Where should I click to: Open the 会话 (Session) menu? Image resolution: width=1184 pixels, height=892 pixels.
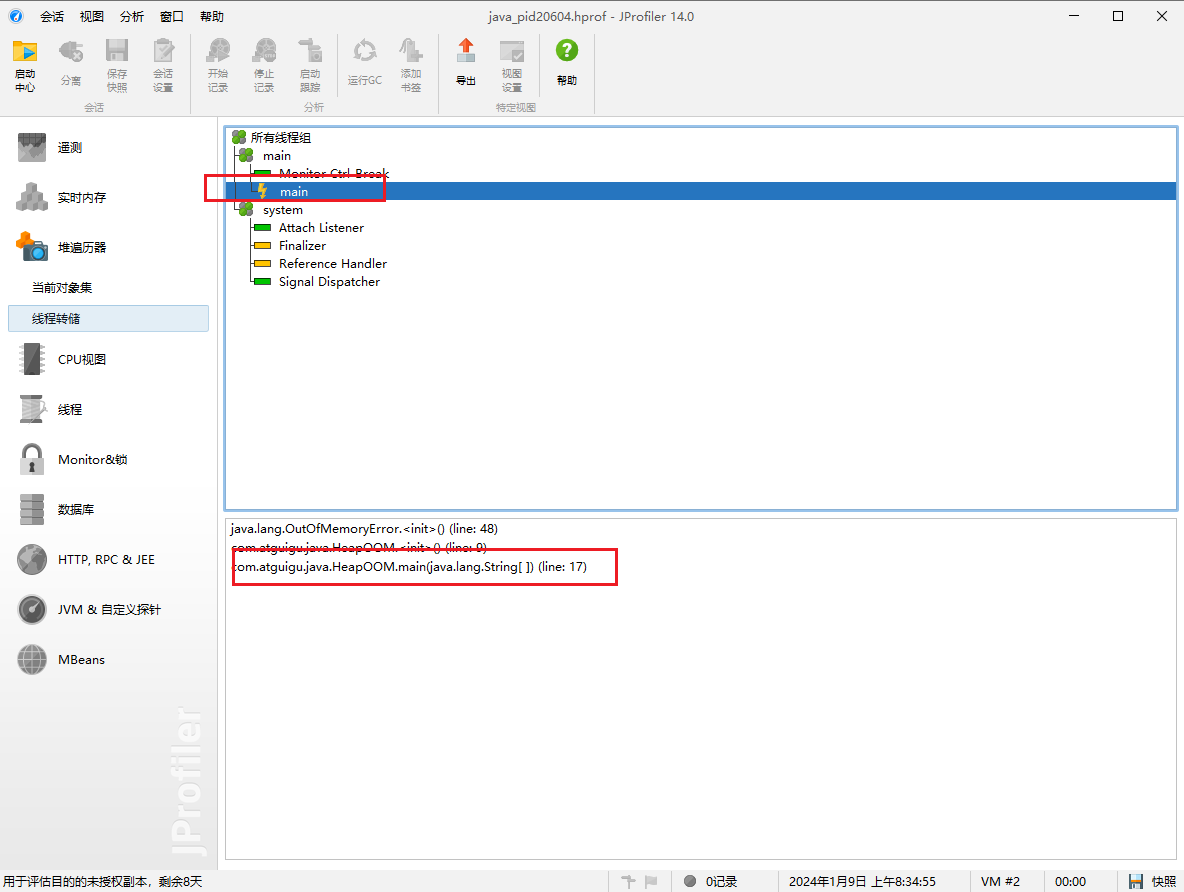(52, 17)
